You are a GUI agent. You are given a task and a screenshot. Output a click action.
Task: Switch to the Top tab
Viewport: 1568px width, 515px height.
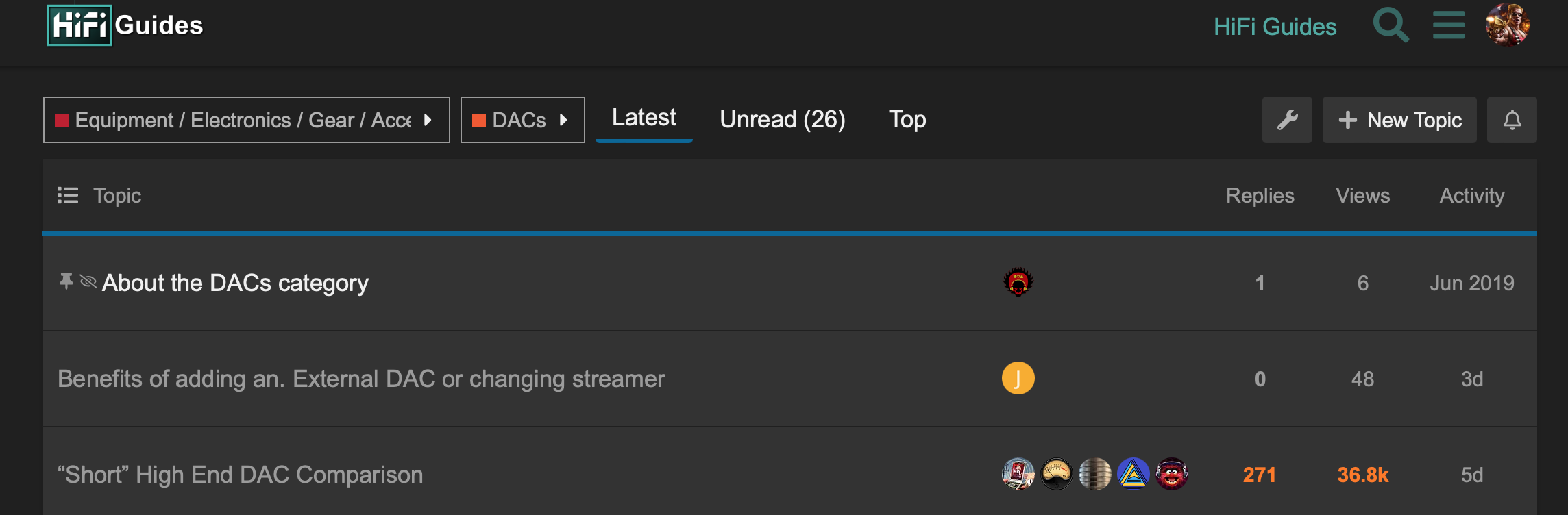pyautogui.click(x=907, y=120)
